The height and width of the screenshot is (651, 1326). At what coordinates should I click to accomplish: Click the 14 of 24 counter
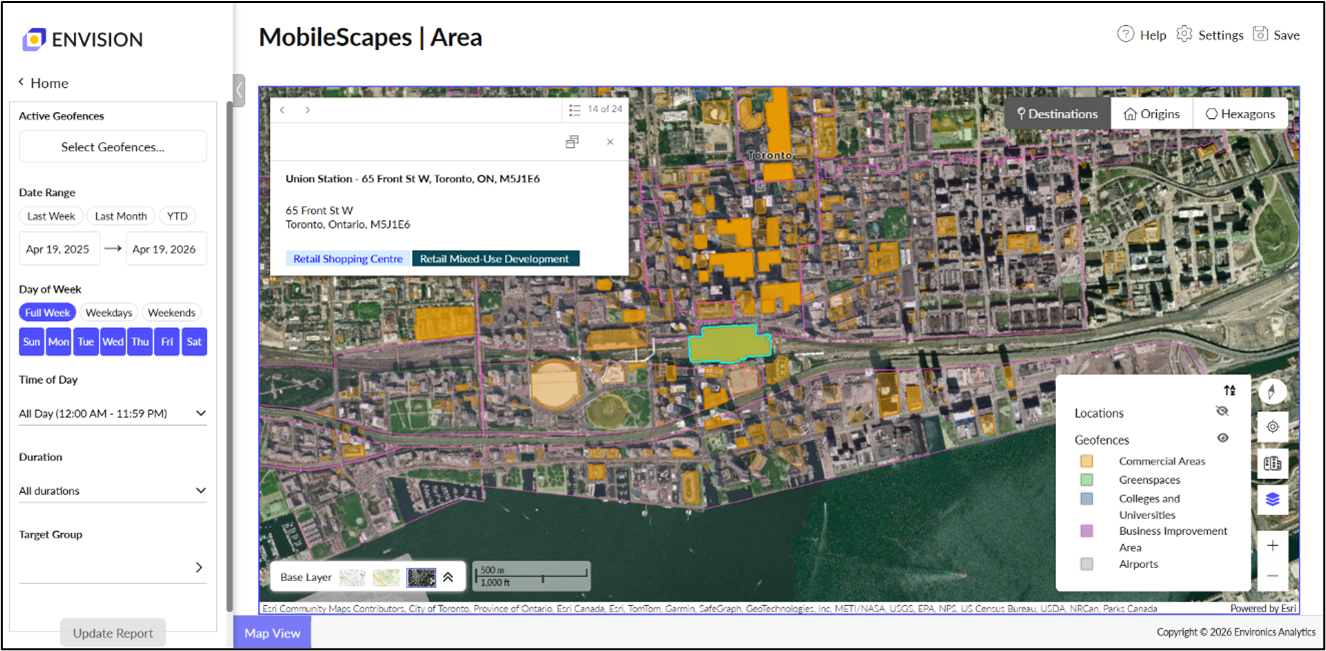pos(604,110)
